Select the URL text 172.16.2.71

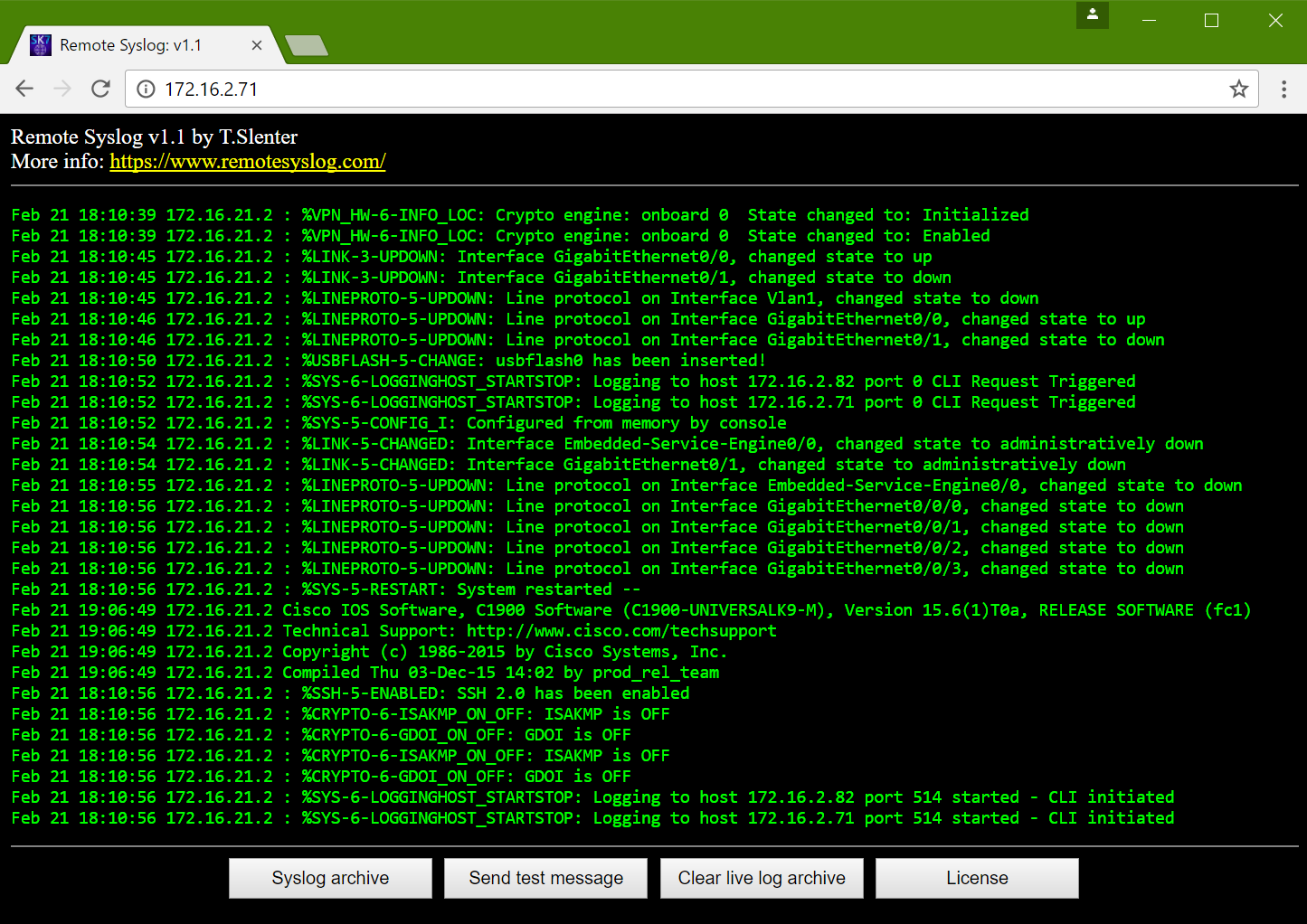point(210,88)
